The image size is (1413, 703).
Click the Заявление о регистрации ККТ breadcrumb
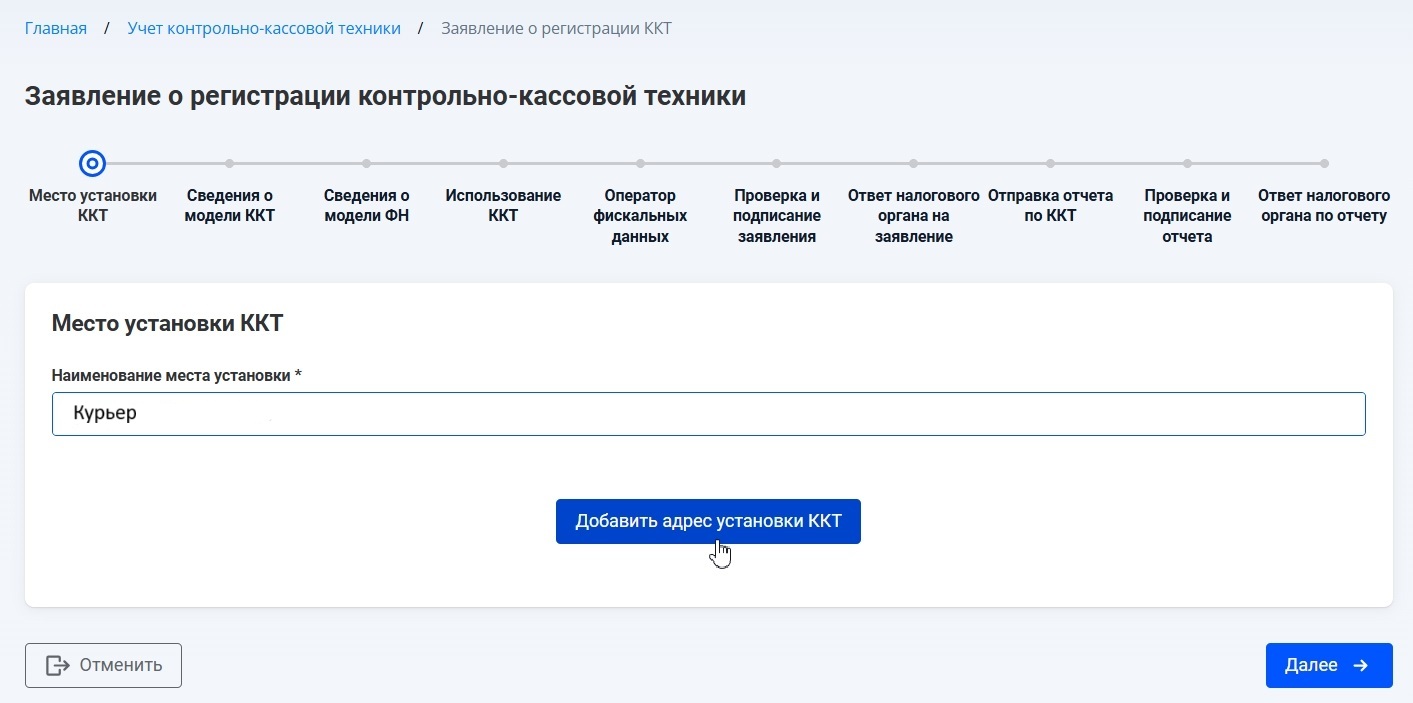[556, 28]
